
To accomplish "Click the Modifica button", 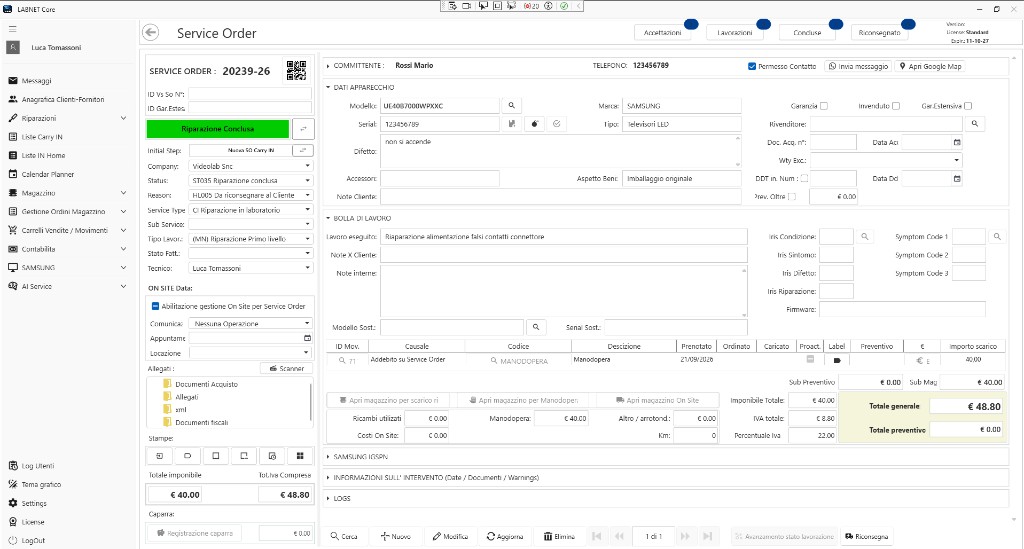I will (450, 537).
